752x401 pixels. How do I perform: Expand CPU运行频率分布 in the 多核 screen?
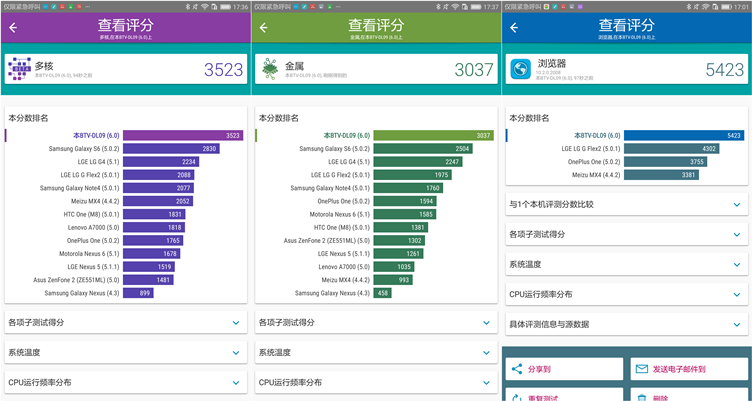[126, 382]
